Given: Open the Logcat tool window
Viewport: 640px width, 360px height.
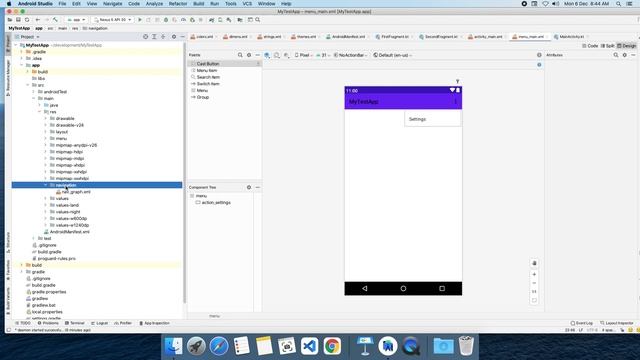Looking at the screenshot, I should coord(100,323).
